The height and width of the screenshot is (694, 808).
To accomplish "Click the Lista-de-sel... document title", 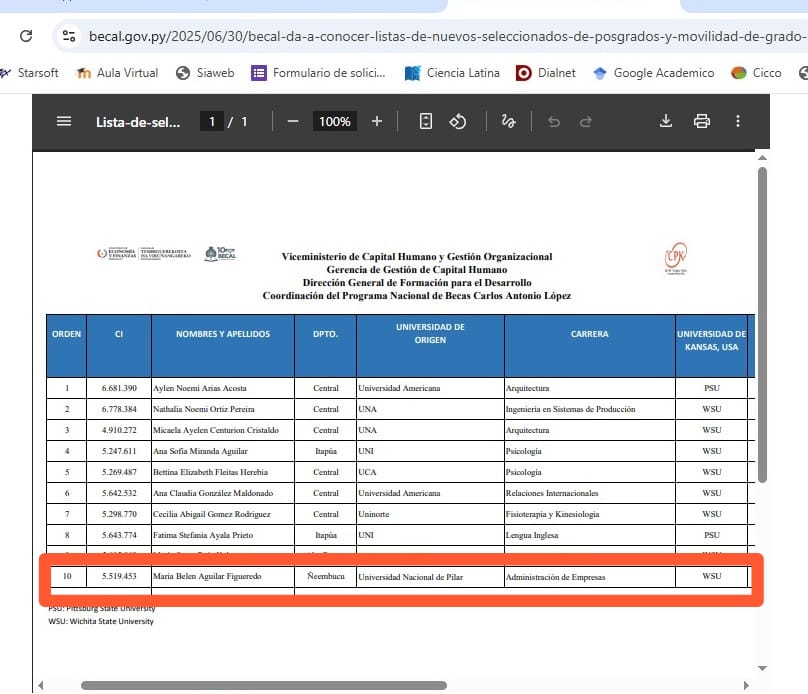I will click(x=138, y=122).
